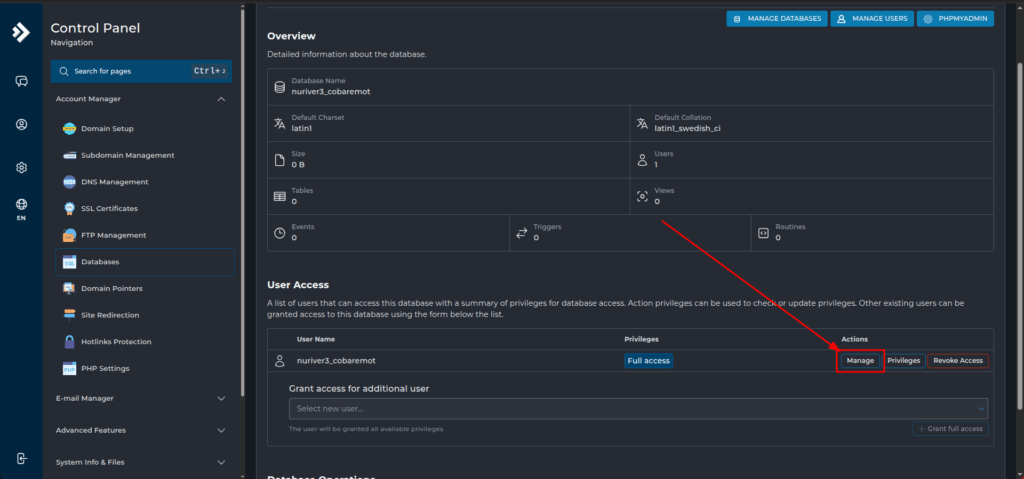The width and height of the screenshot is (1024, 479).
Task: Open the user account icon in left rail
Action: (x=21, y=124)
